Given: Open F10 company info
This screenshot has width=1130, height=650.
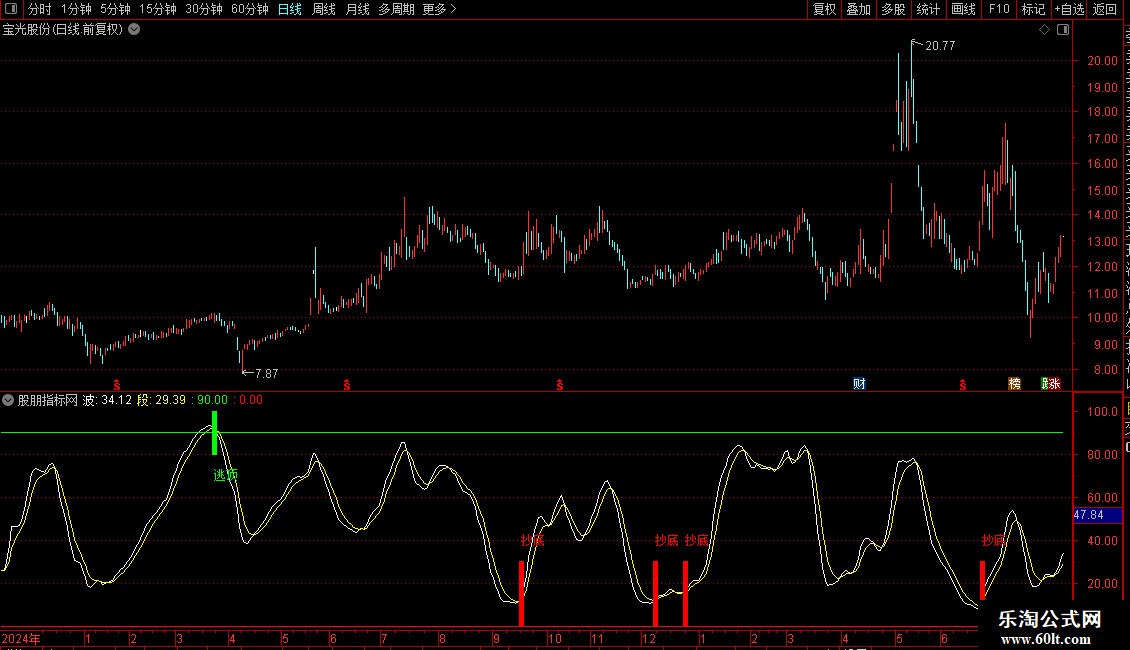Looking at the screenshot, I should coord(999,9).
